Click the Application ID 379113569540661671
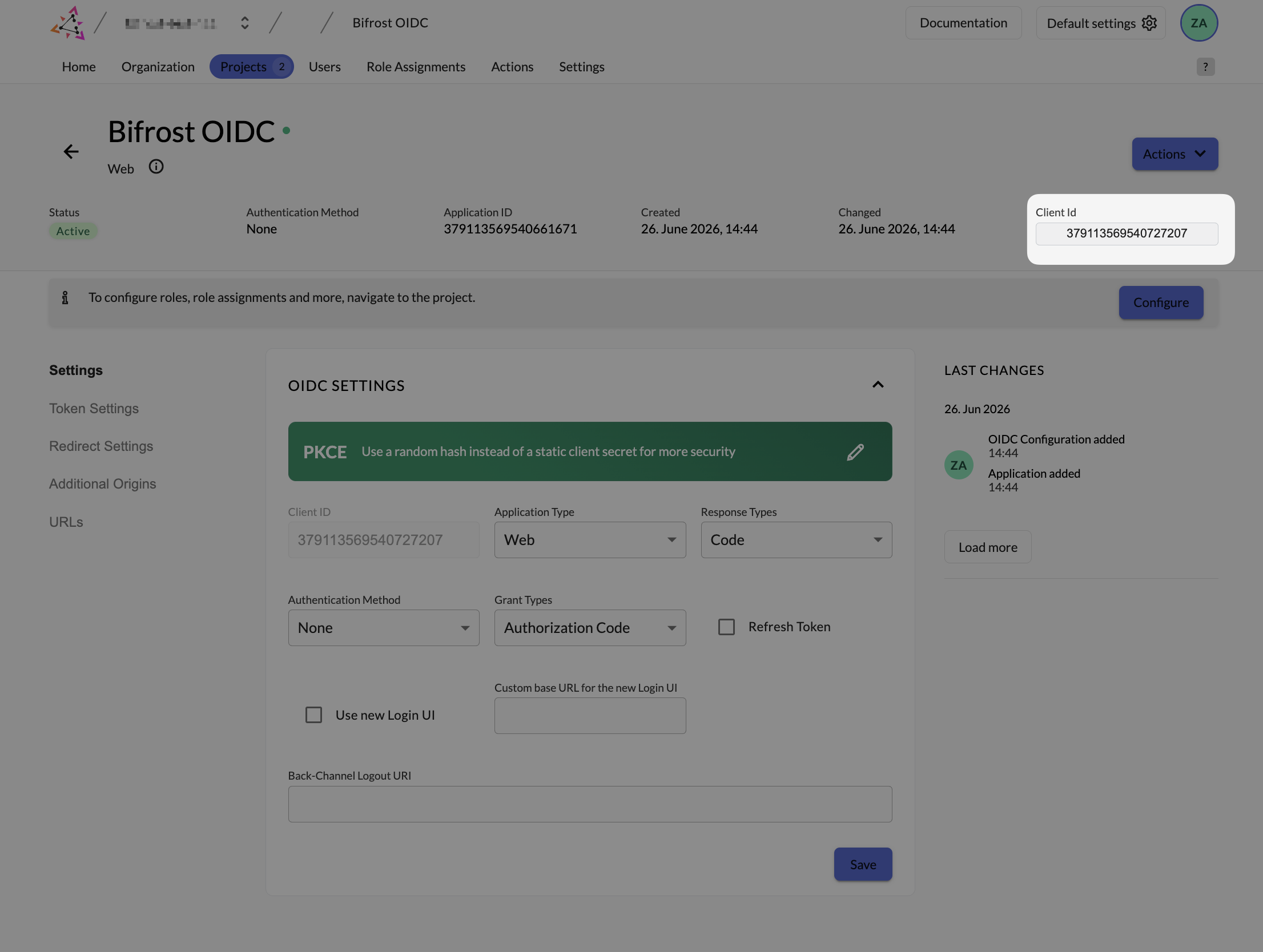 click(x=510, y=229)
